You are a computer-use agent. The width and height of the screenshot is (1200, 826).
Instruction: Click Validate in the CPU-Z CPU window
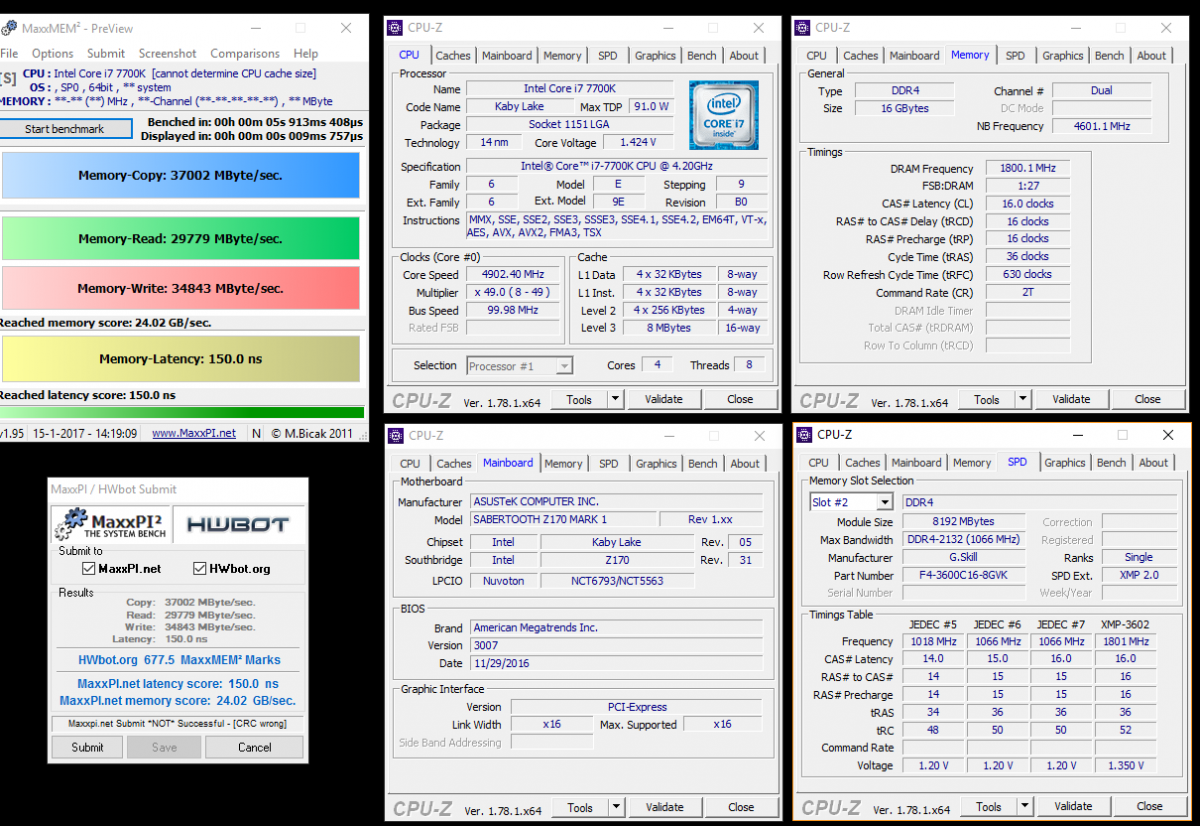click(664, 399)
